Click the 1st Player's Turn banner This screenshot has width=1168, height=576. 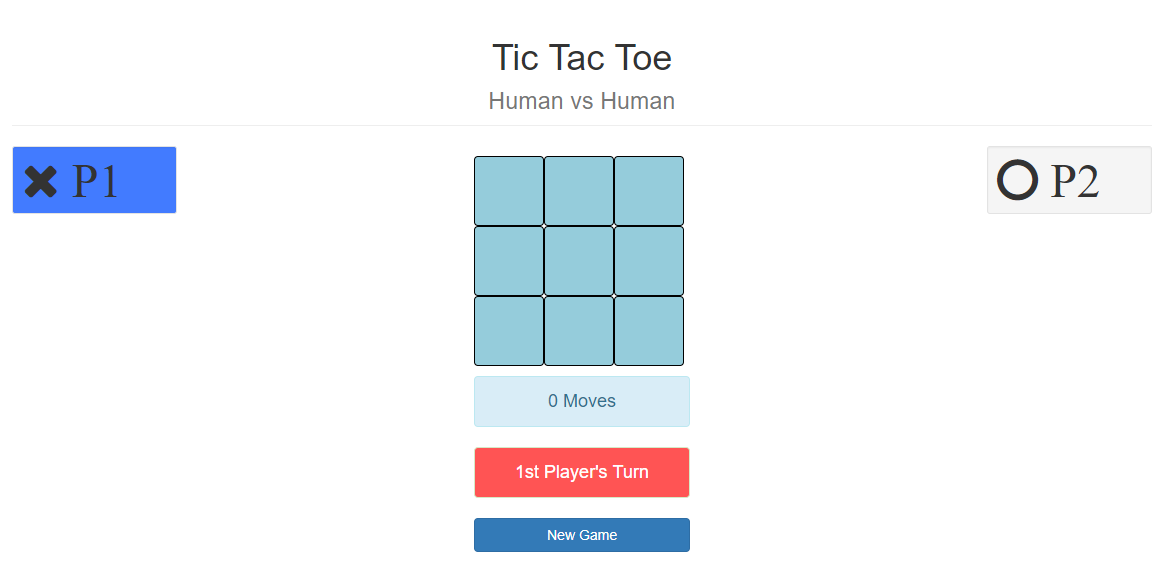[x=582, y=472]
